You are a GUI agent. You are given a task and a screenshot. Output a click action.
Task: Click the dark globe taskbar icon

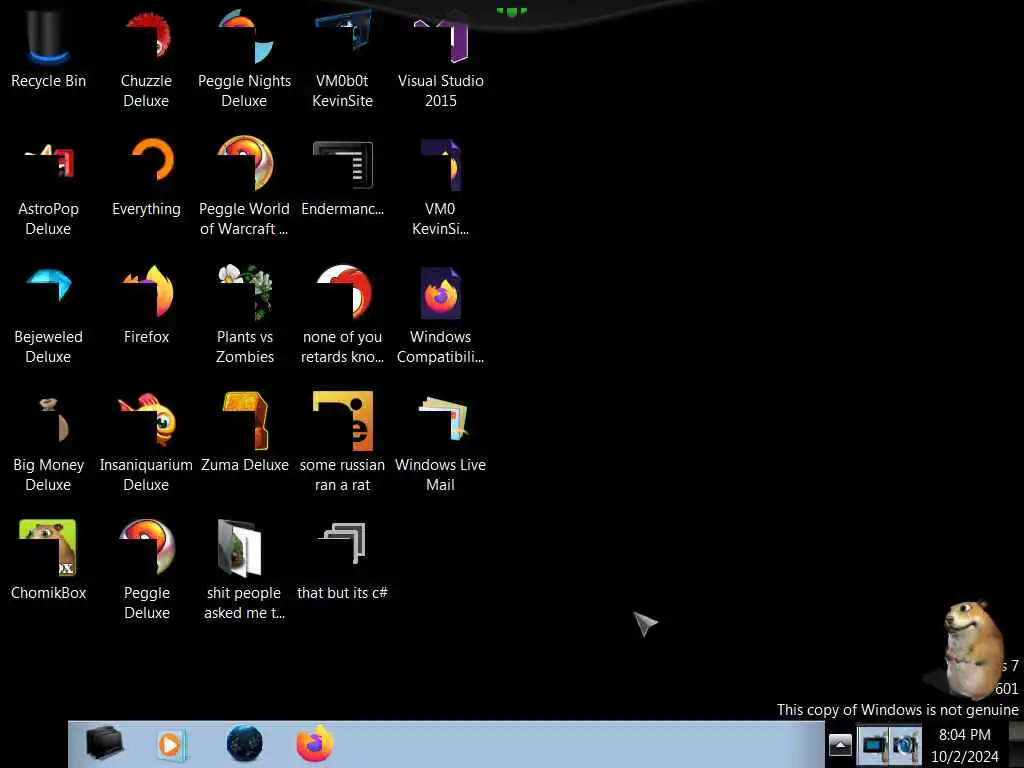click(x=244, y=743)
